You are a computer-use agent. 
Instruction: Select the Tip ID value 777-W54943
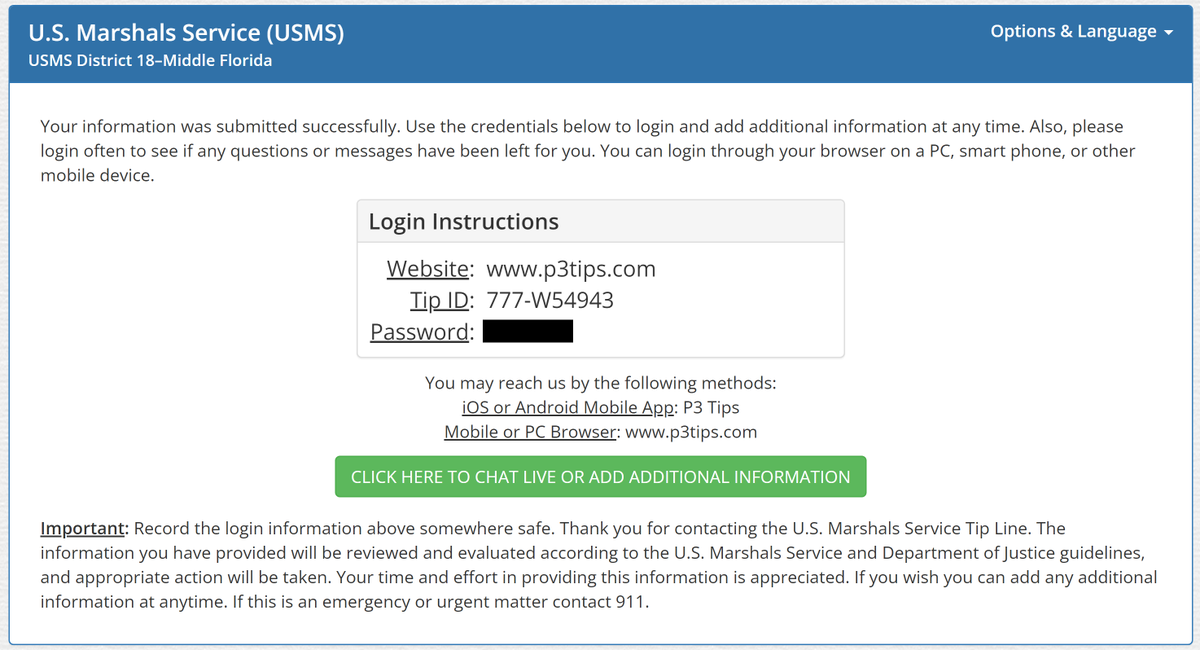(550, 300)
